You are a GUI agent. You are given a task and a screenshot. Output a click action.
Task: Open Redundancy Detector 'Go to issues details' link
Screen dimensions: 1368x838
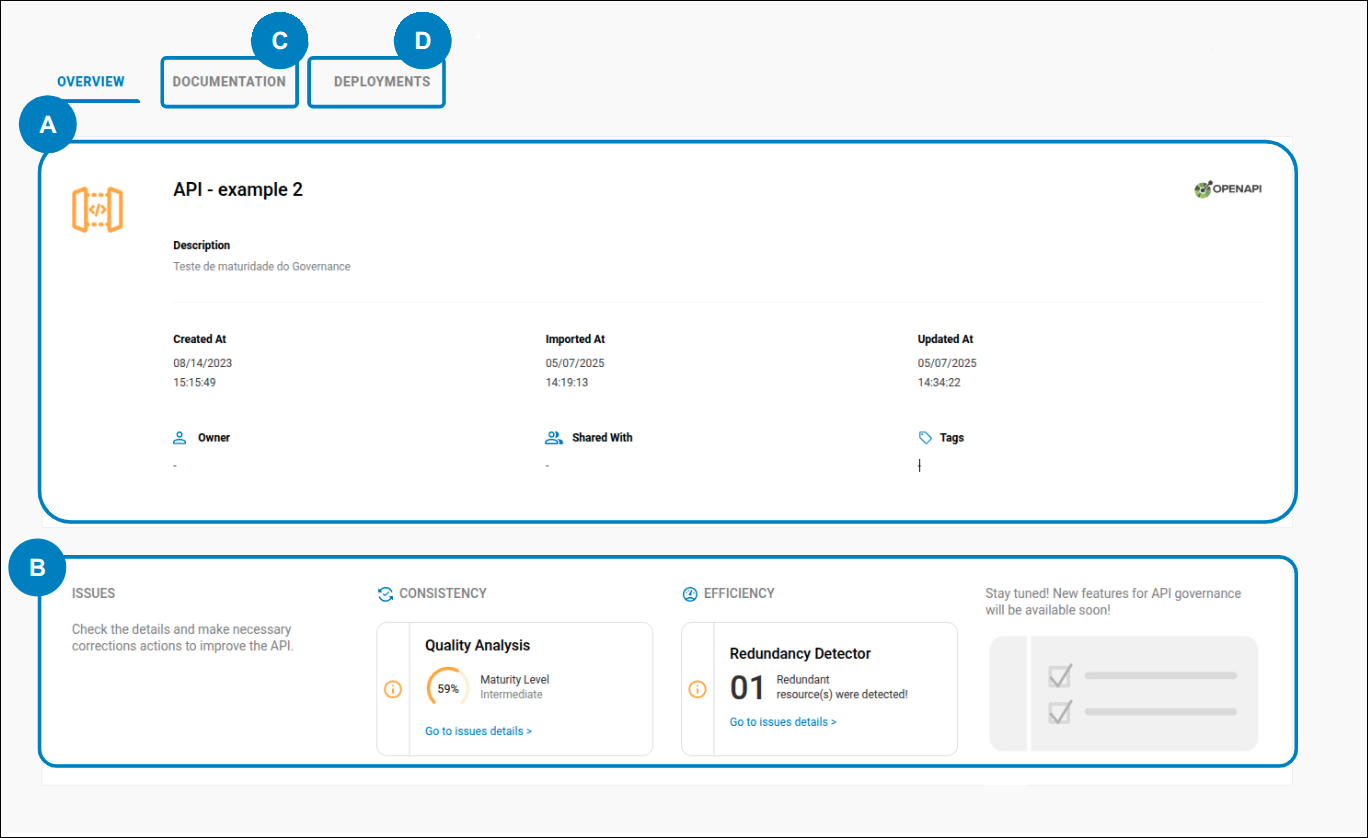(783, 722)
